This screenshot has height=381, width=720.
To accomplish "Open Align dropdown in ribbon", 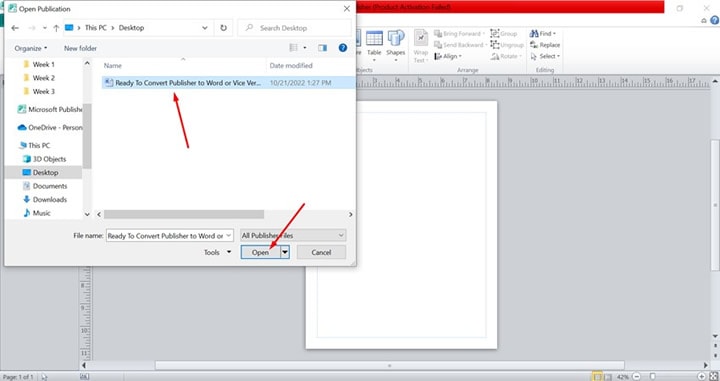I will click(448, 56).
